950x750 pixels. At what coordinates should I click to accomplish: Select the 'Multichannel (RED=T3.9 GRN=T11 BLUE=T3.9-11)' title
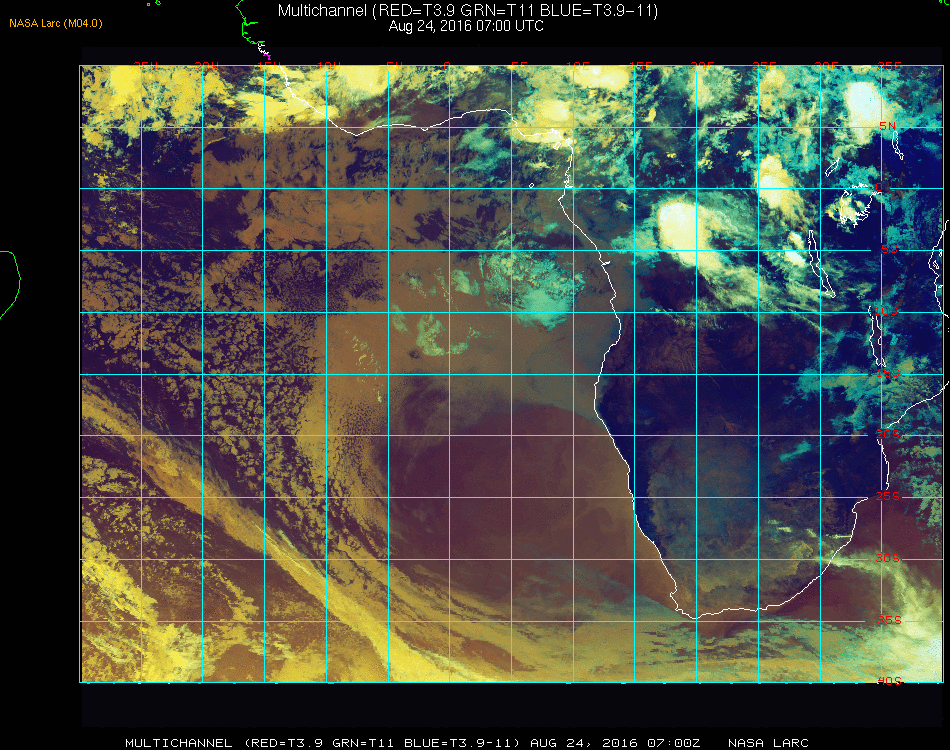[468, 10]
